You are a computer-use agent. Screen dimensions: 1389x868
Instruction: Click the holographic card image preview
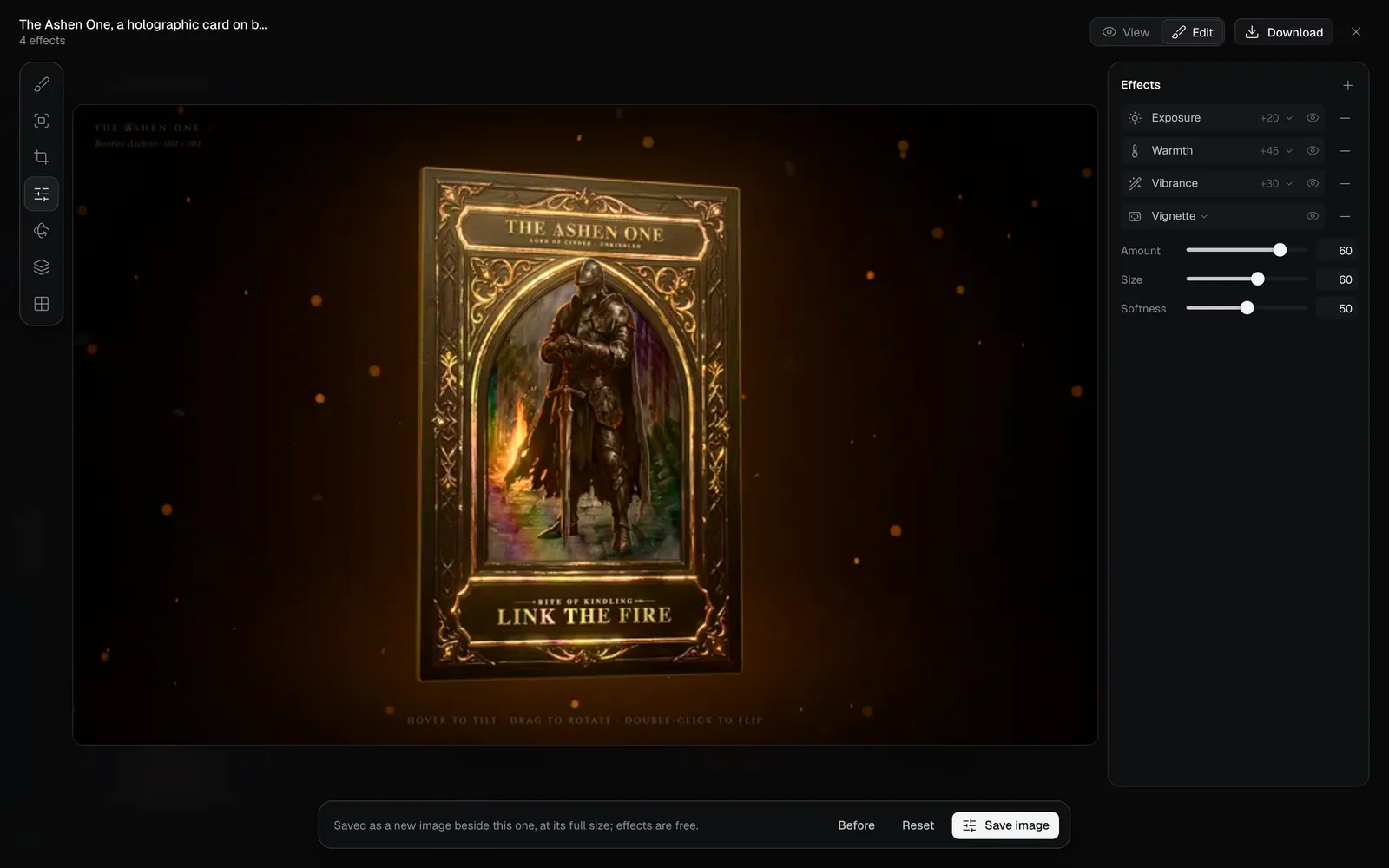coord(585,424)
